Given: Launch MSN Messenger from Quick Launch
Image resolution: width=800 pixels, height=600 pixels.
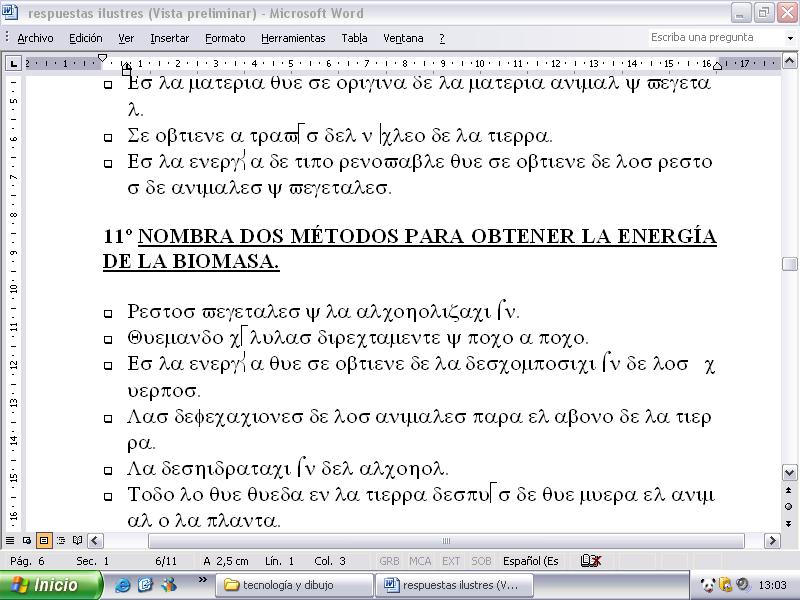Looking at the screenshot, I should pyautogui.click(x=168, y=585).
